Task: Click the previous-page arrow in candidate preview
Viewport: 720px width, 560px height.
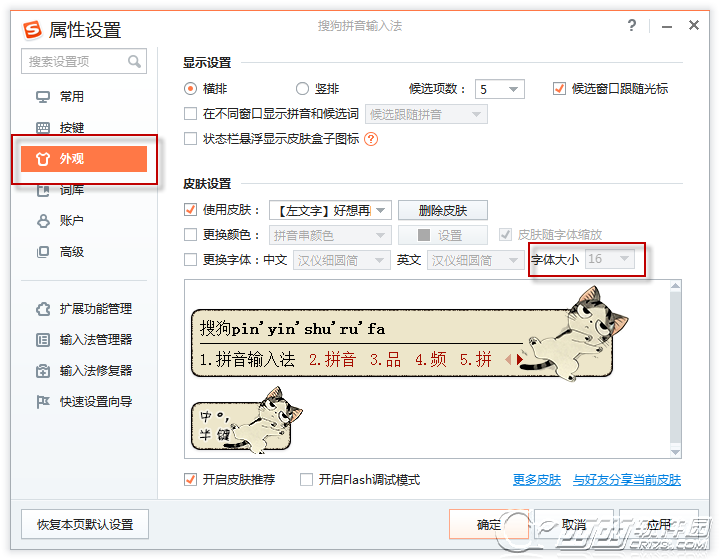Action: coord(508,359)
